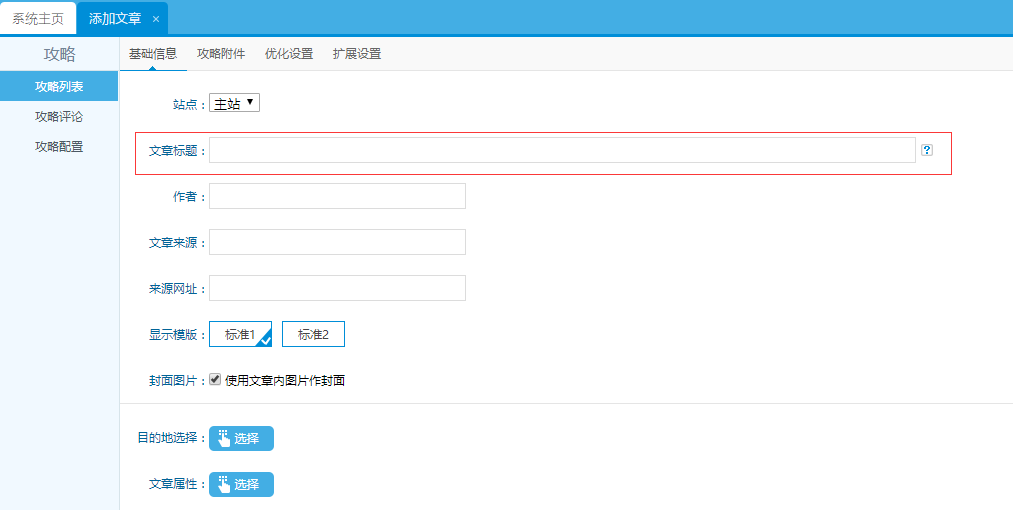
Task: Go to the 优化设置 tab
Action: click(289, 54)
